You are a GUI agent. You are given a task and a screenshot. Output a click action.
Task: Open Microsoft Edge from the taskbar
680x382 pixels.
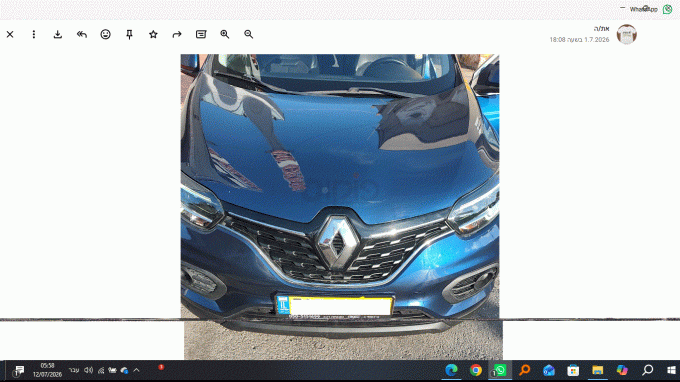(x=451, y=370)
